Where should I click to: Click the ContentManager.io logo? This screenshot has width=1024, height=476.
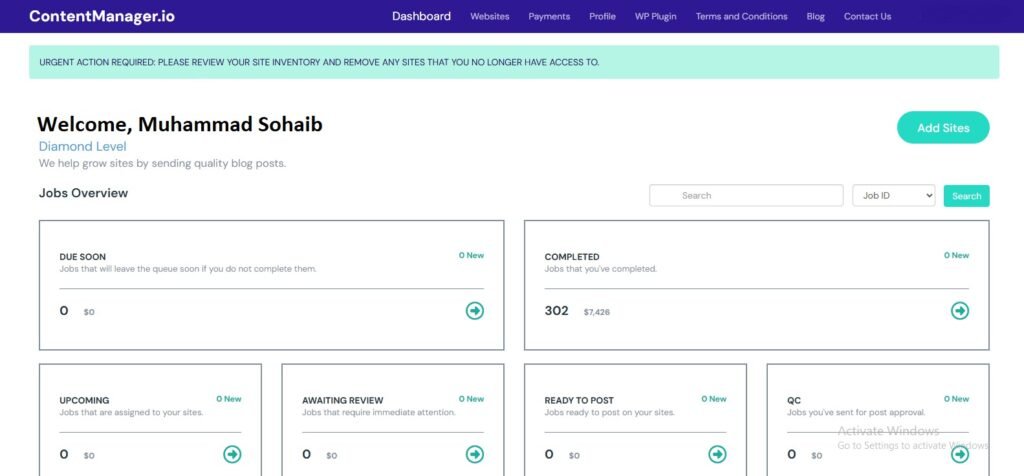click(x=104, y=16)
